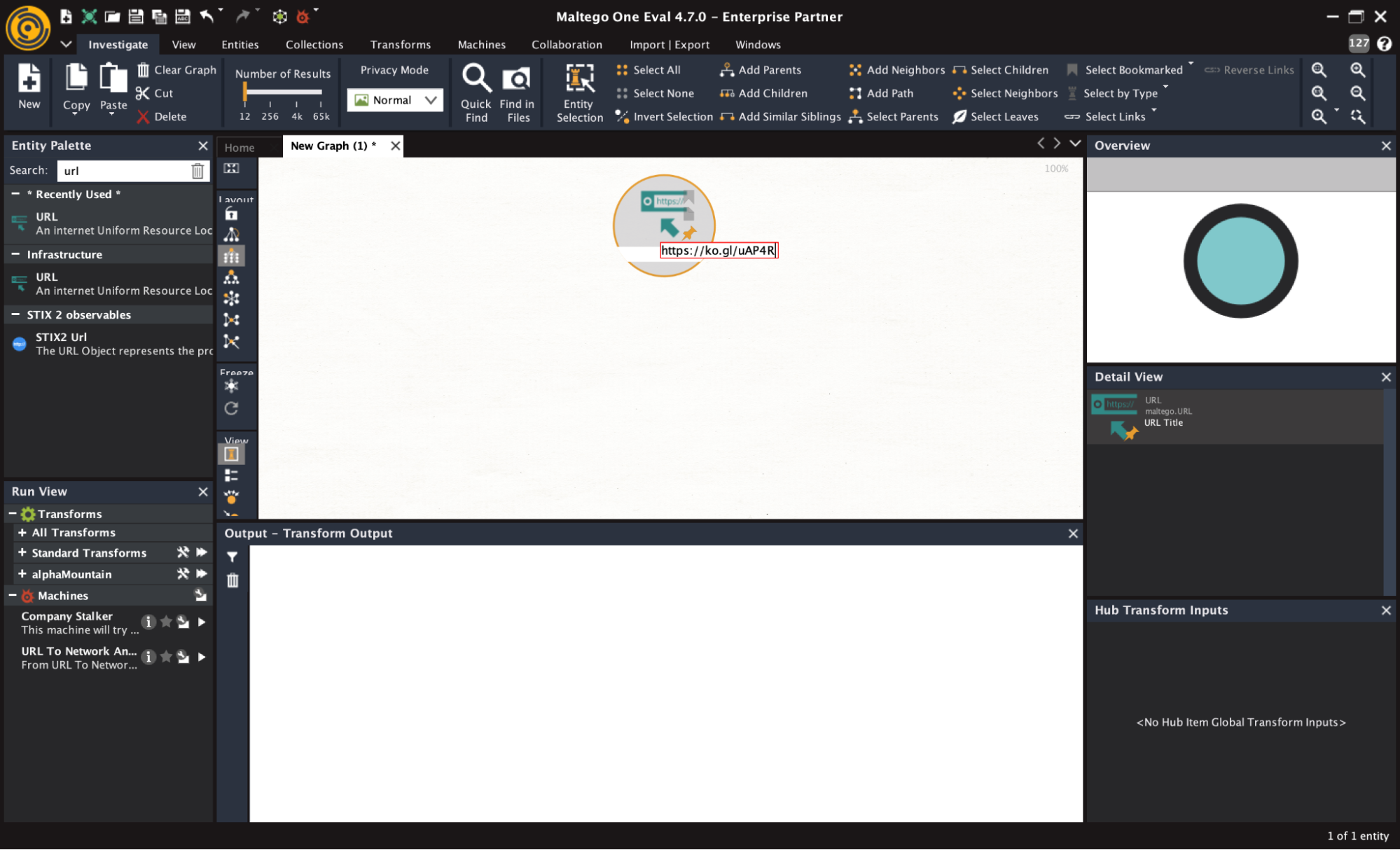
Task: Adjust the Number of Results slider handle
Action: pyautogui.click(x=244, y=92)
